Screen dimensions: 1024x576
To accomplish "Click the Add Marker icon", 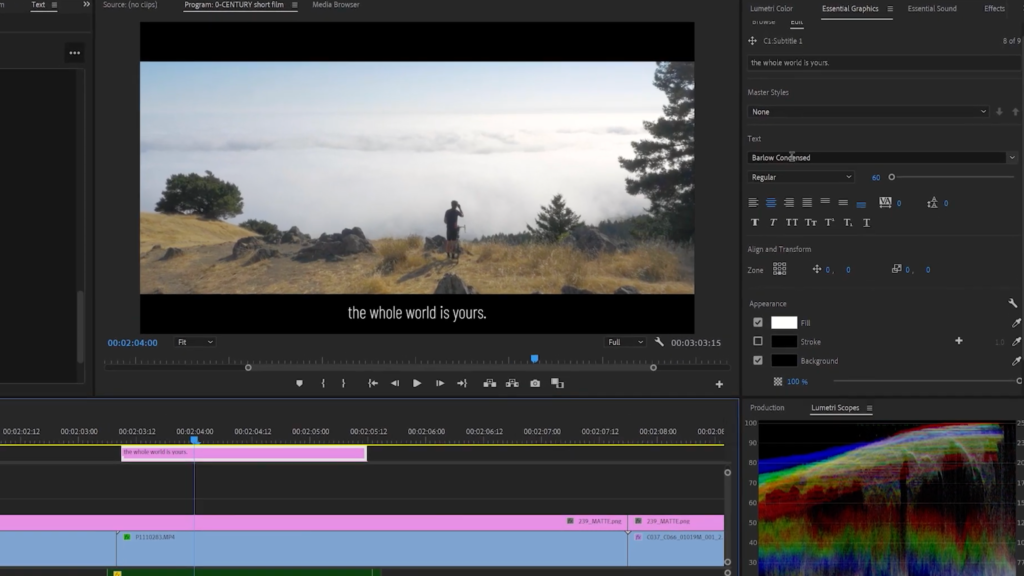I will [x=299, y=383].
